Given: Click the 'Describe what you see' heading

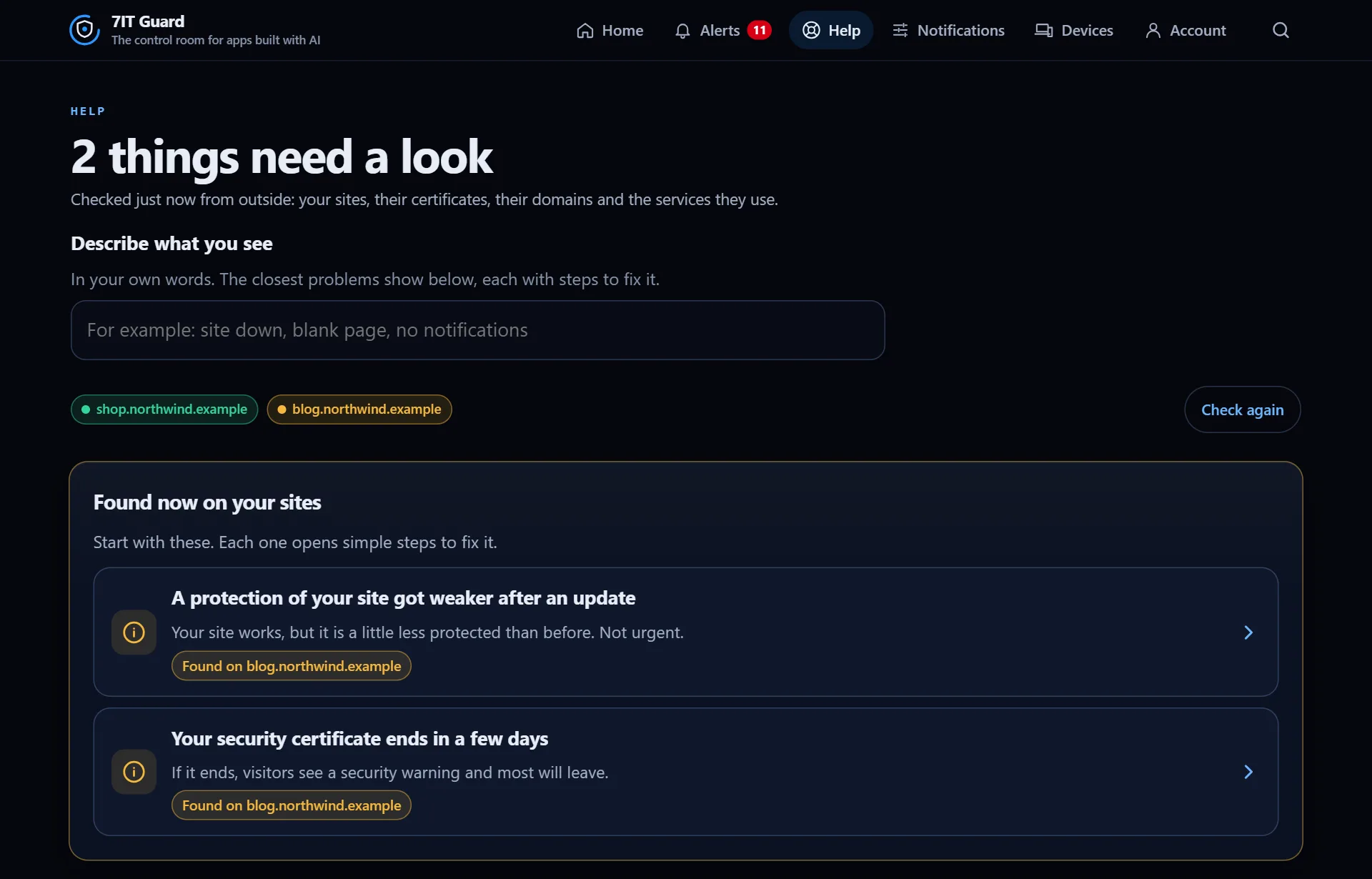Looking at the screenshot, I should click(171, 244).
